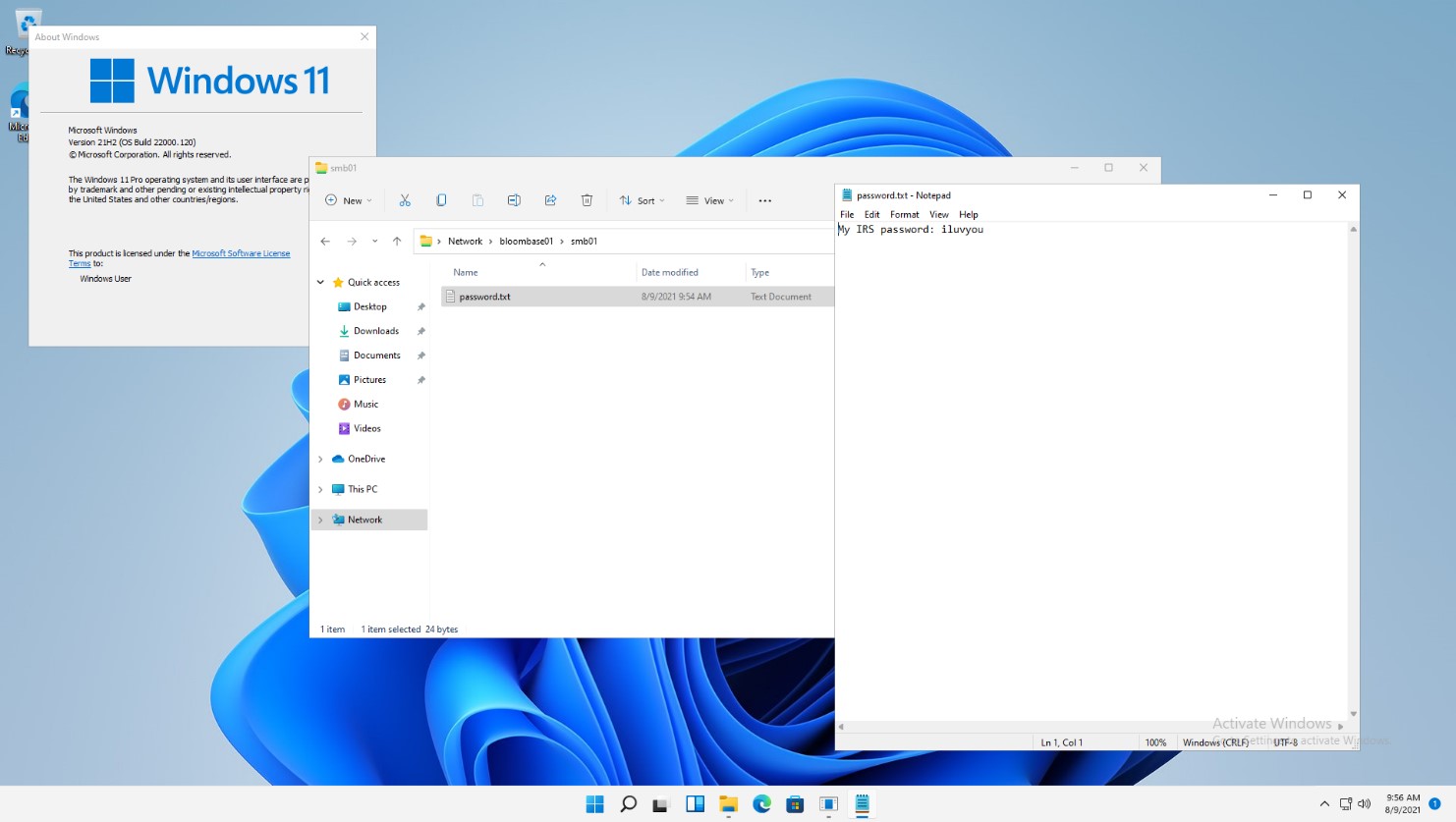Viewport: 1456px width, 822px height.
Task: Click the File Explorer icon on the taskbar
Action: coord(728,804)
